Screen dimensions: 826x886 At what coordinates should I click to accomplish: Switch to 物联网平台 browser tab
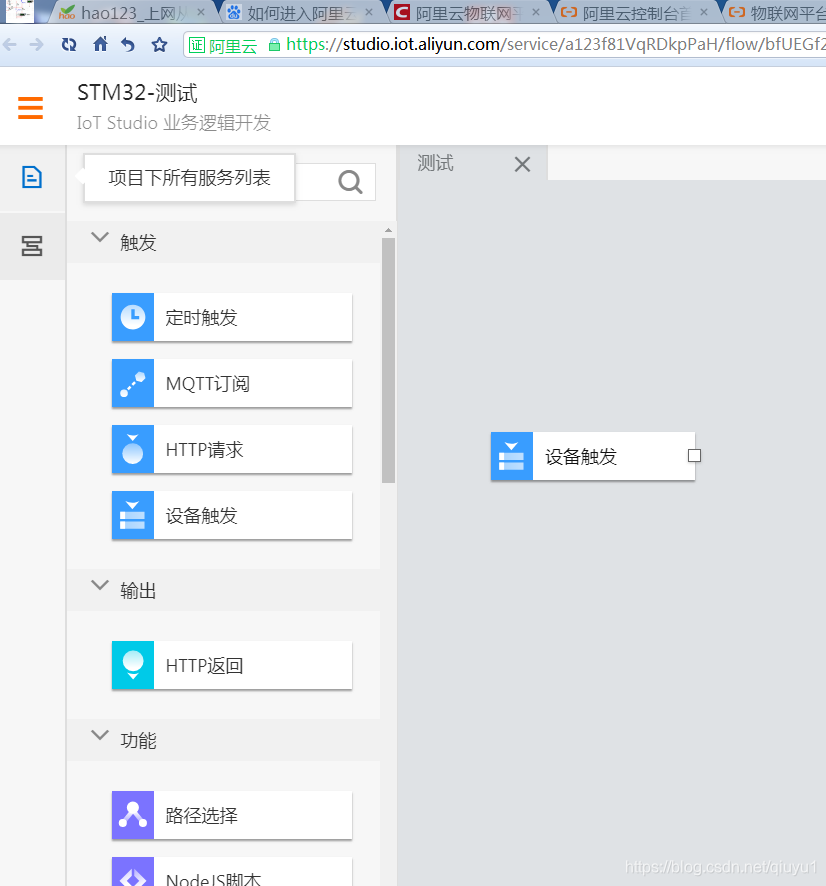777,12
